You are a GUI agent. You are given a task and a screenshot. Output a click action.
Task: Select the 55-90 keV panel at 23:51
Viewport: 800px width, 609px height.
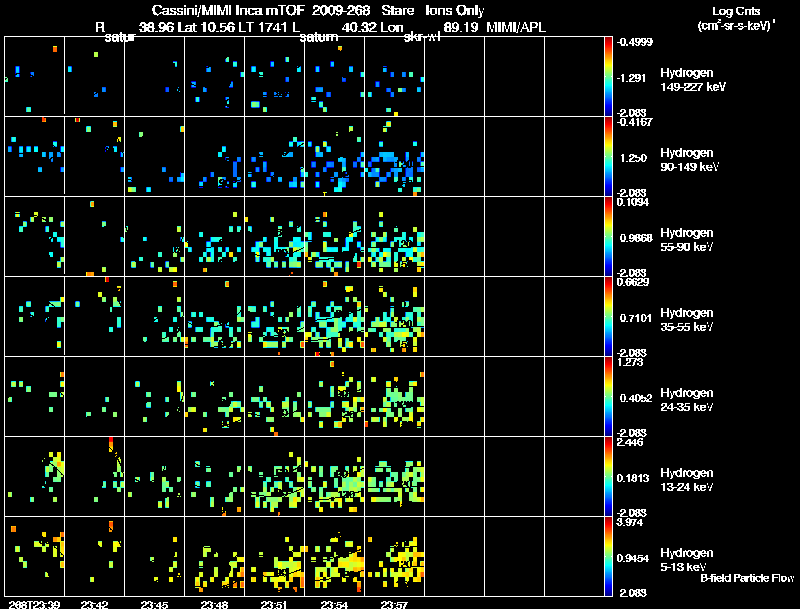(274, 237)
